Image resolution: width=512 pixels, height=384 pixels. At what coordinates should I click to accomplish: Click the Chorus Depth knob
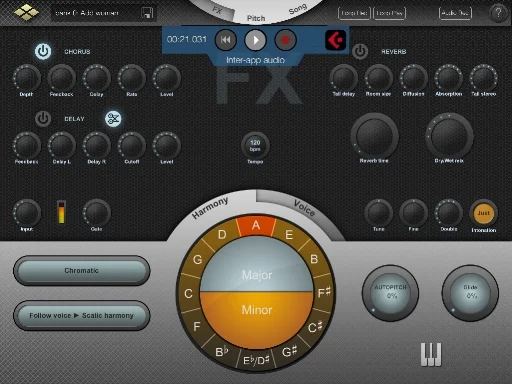pos(27,78)
